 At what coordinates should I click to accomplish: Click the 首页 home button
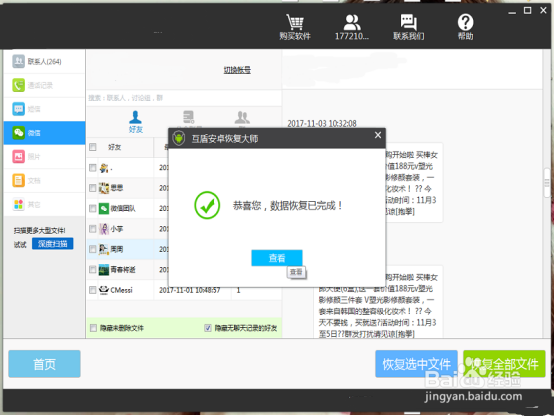[45, 364]
